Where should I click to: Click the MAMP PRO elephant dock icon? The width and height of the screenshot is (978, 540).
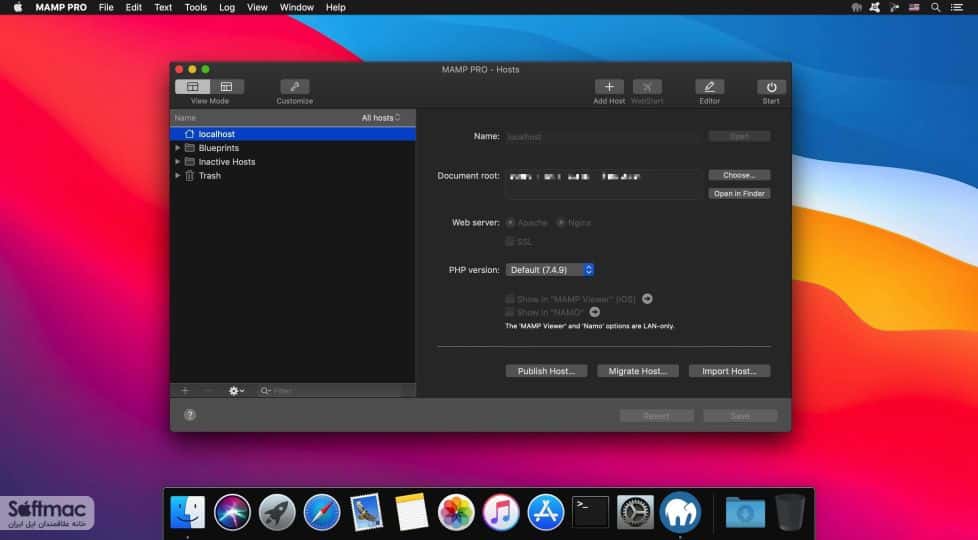click(680, 513)
